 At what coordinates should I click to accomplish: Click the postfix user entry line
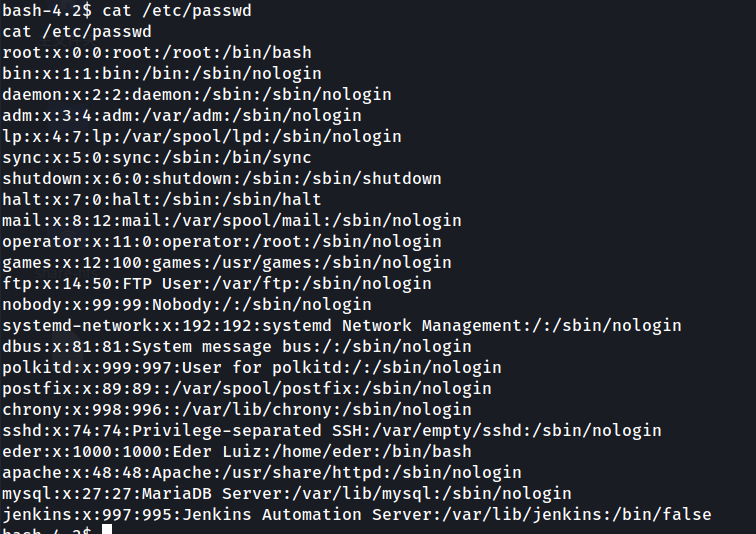[x=246, y=388]
